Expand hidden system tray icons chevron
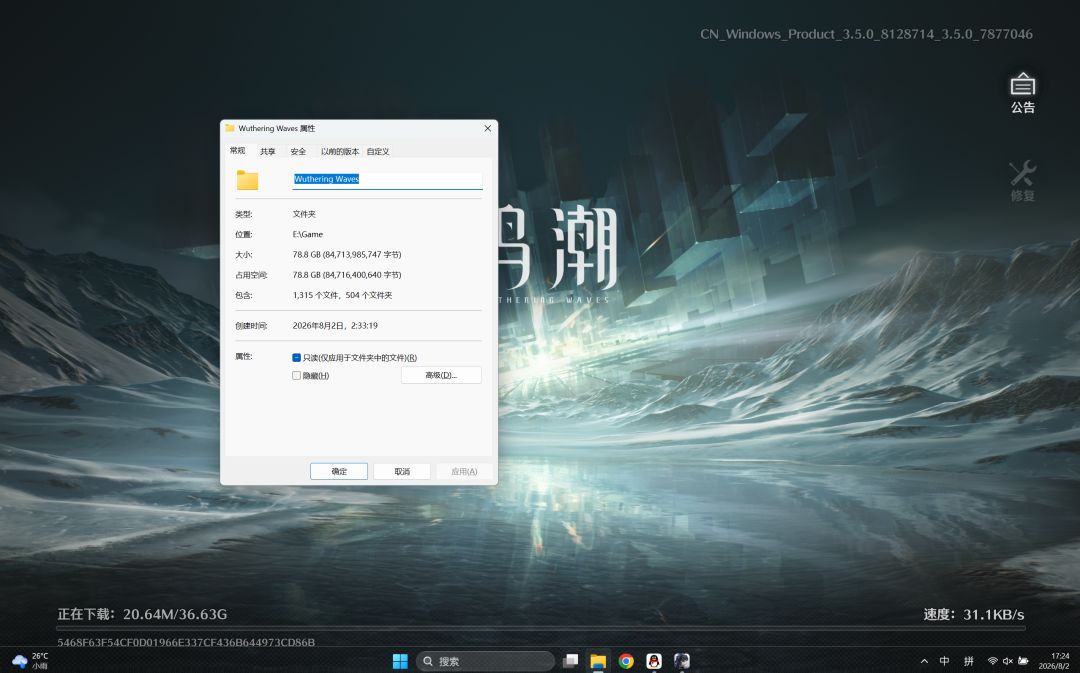This screenshot has width=1080, height=673. [924, 661]
